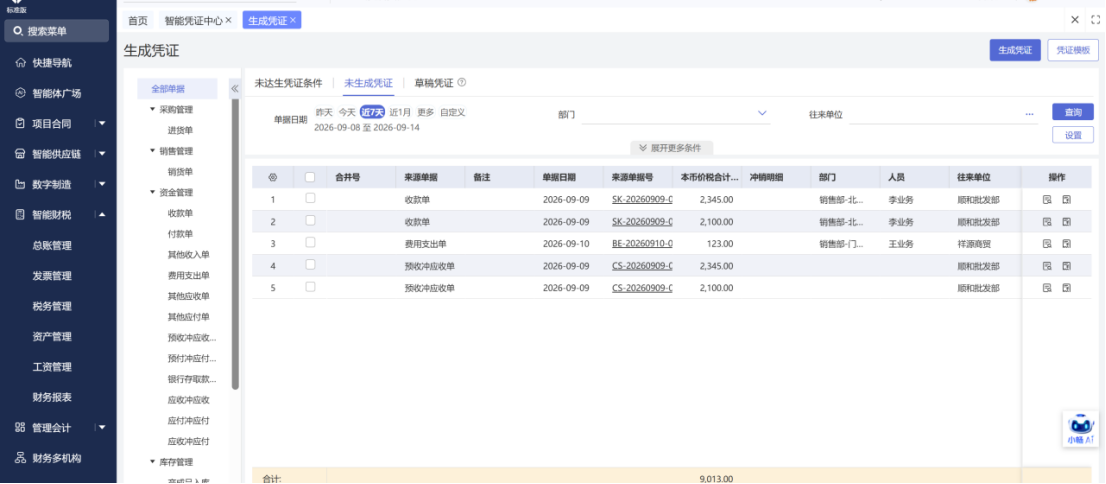Click the document icon beside 智能财税

click(x=20, y=214)
